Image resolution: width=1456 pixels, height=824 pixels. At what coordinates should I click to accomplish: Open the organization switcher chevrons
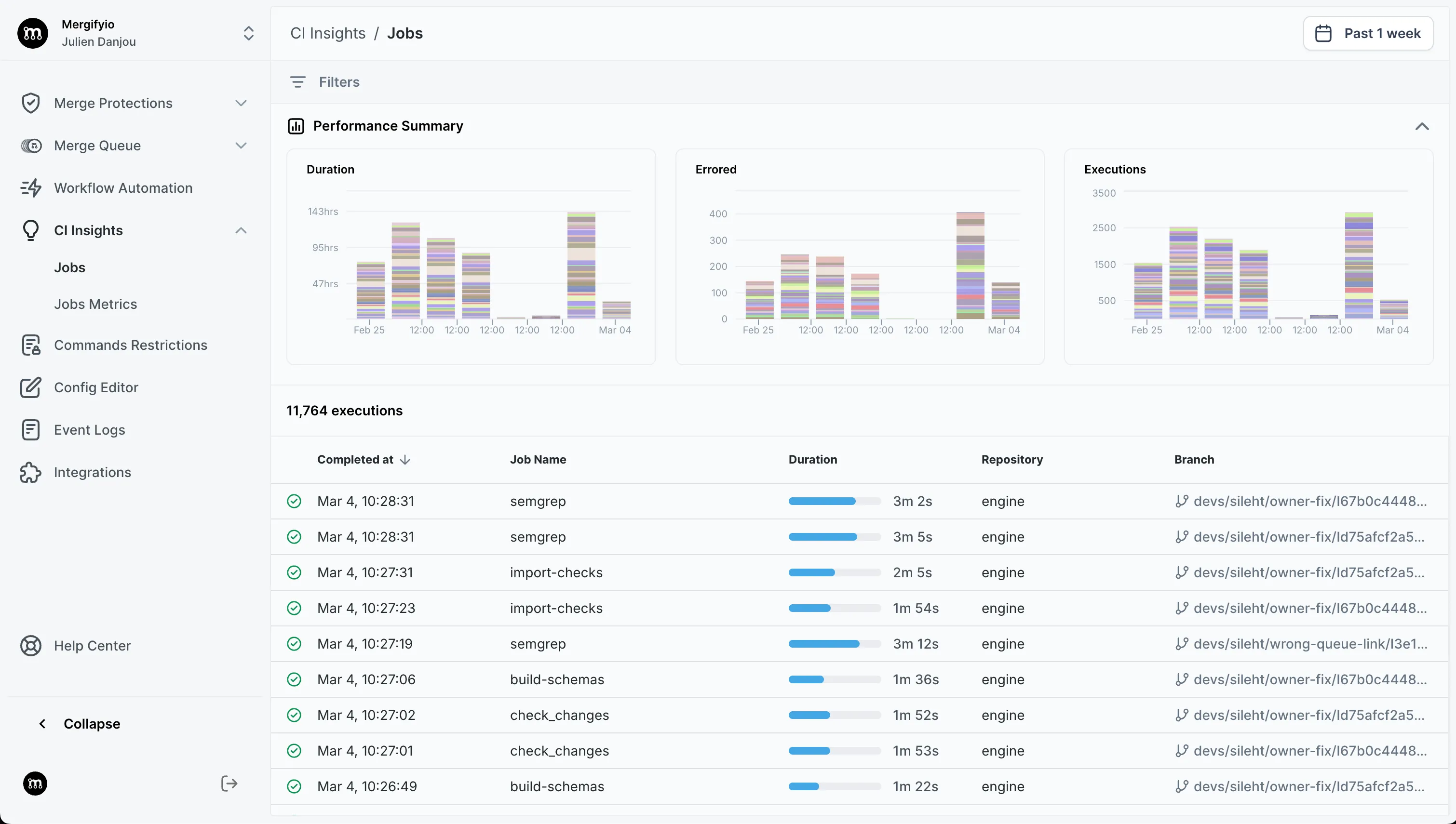248,33
